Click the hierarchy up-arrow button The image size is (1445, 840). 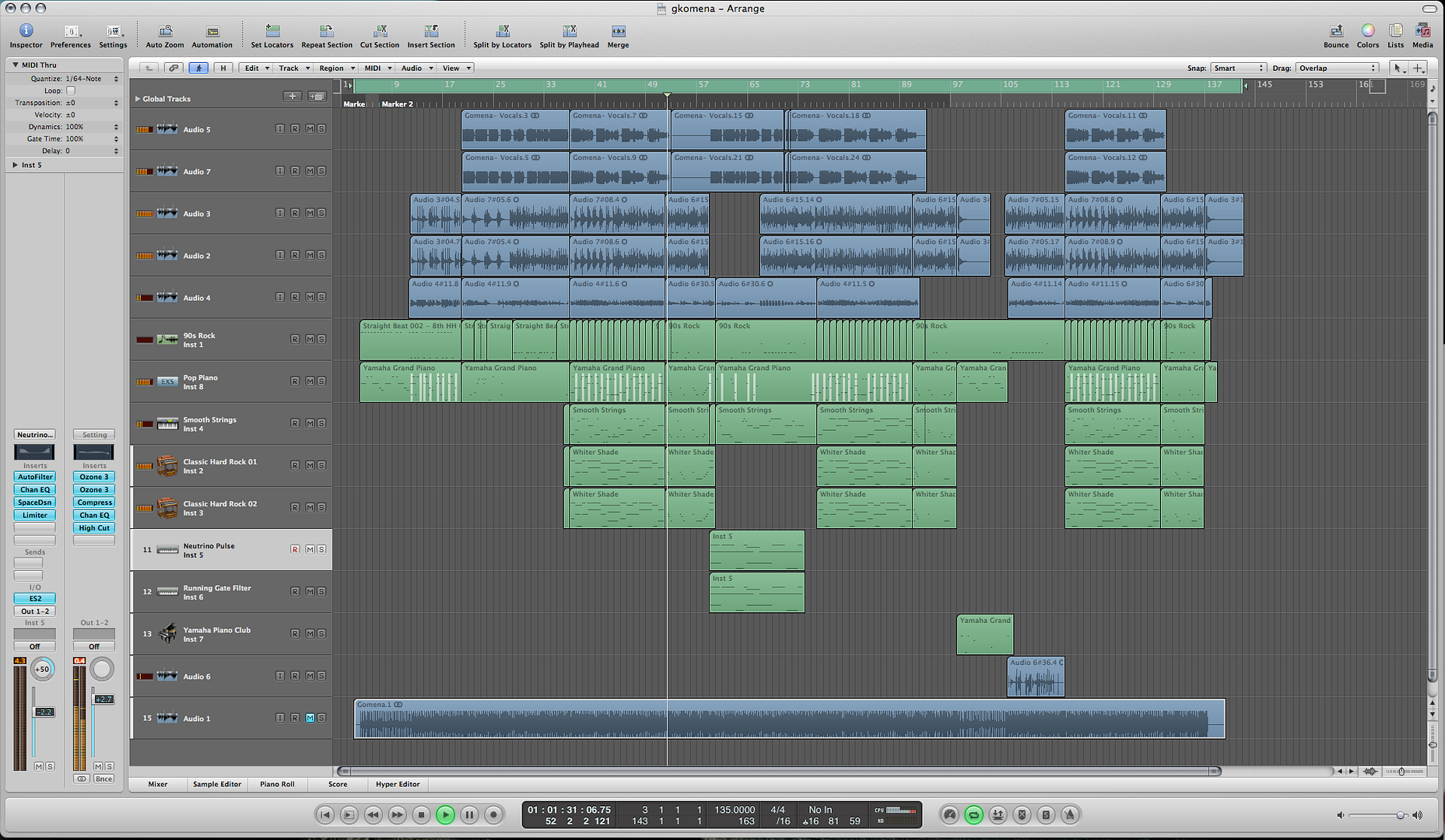[149, 68]
